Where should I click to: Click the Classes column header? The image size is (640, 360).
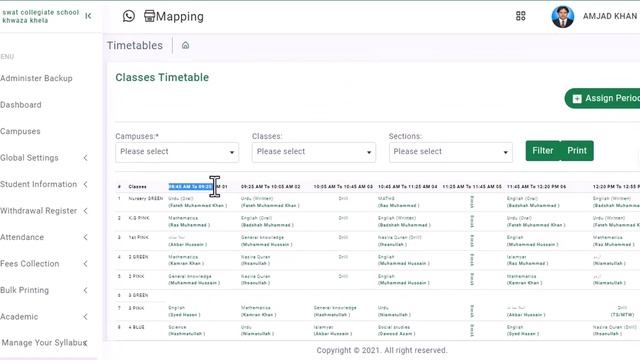[138, 187]
